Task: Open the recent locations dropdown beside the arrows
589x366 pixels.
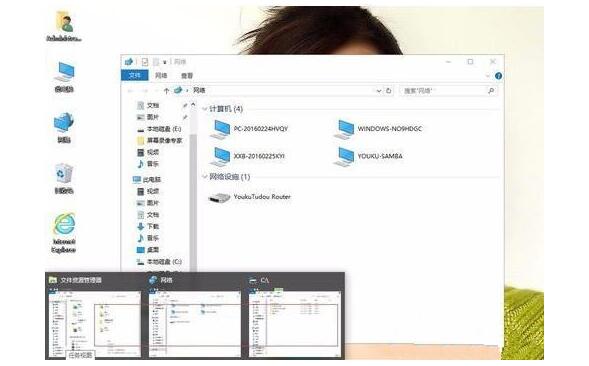Action: [x=156, y=91]
